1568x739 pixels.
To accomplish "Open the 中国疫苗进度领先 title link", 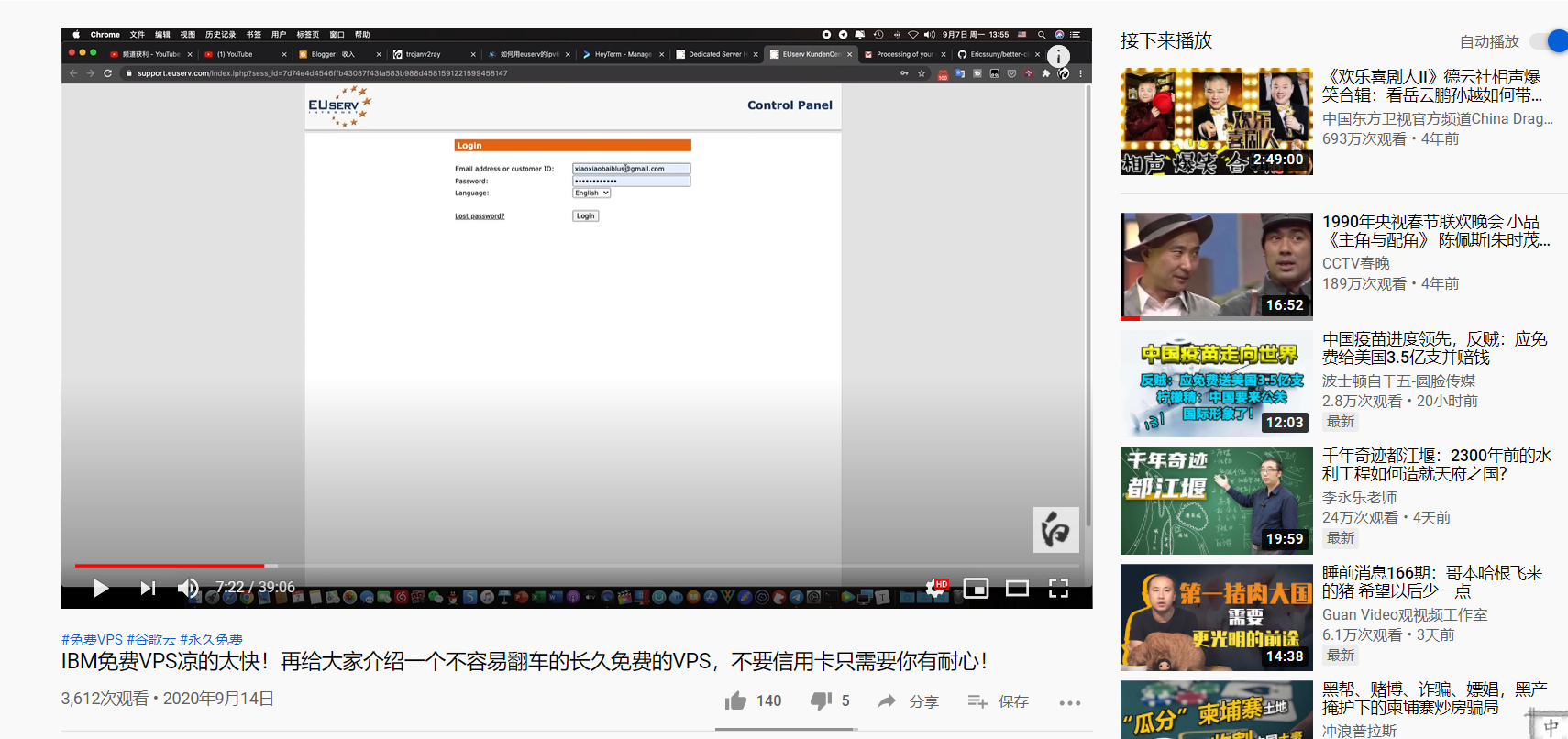I will pyautogui.click(x=1435, y=348).
